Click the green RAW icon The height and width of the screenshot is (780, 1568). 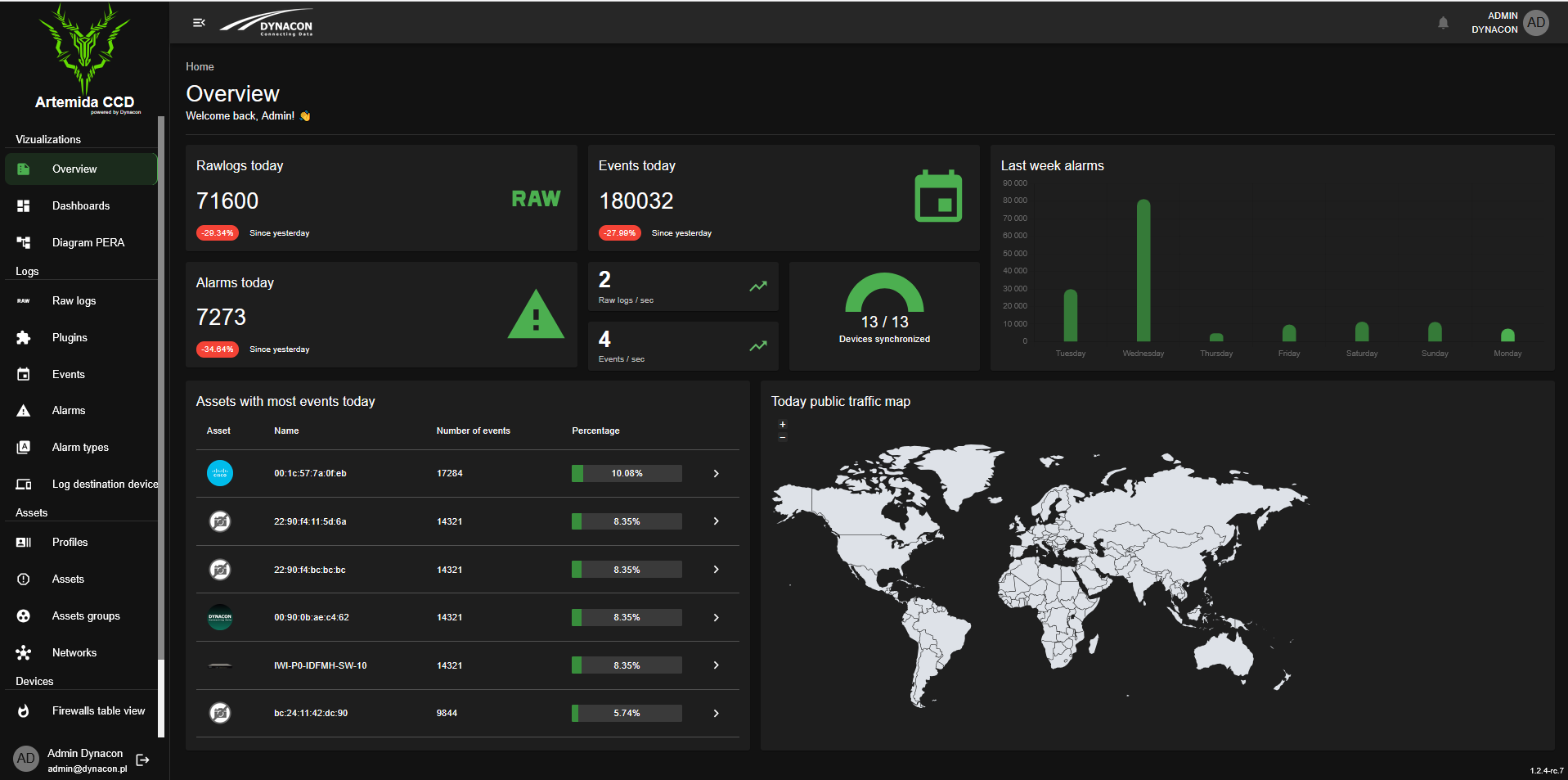536,199
